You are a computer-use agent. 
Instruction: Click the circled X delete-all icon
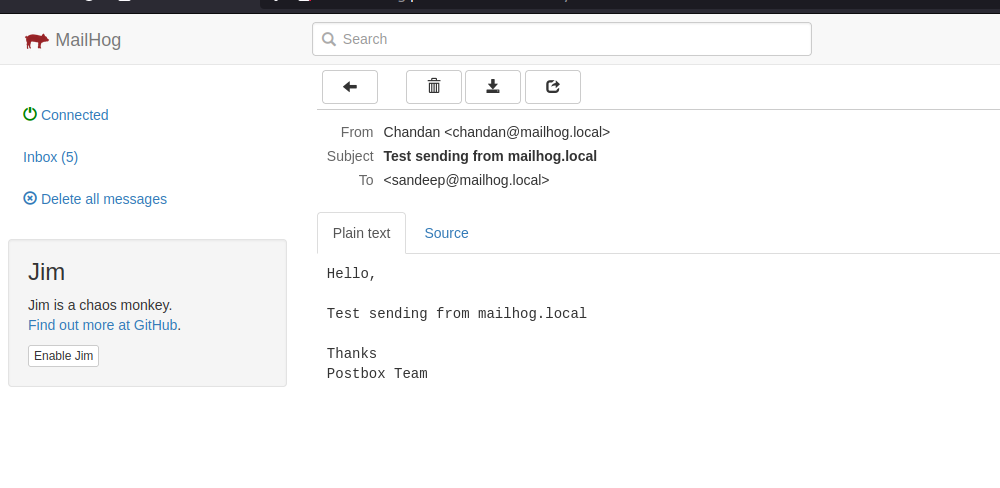coord(30,198)
